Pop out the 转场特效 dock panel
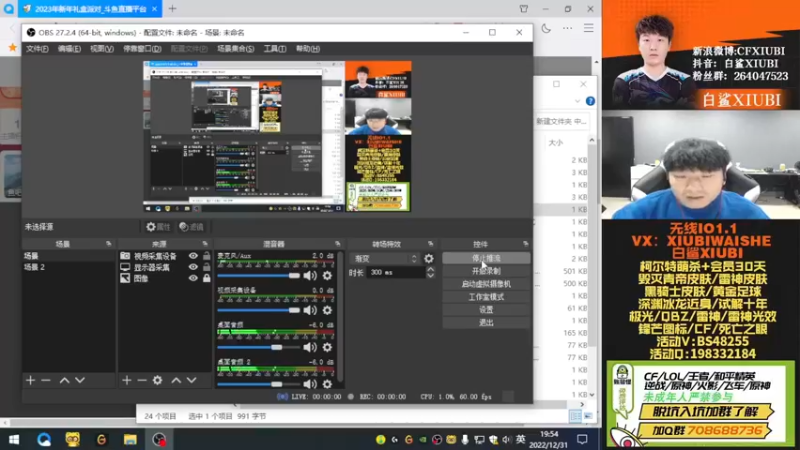 point(431,244)
